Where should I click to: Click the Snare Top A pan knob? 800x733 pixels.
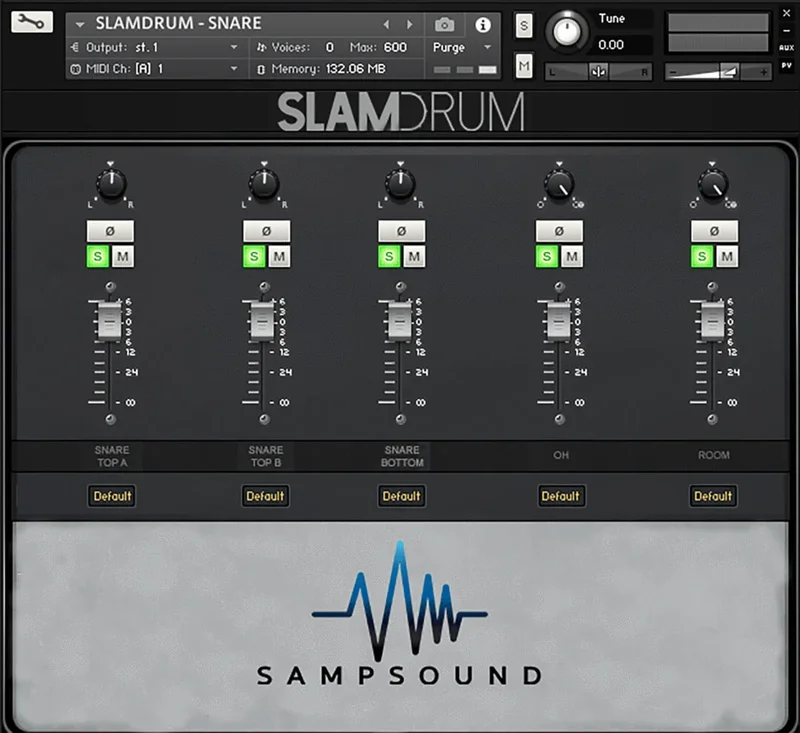click(x=111, y=184)
